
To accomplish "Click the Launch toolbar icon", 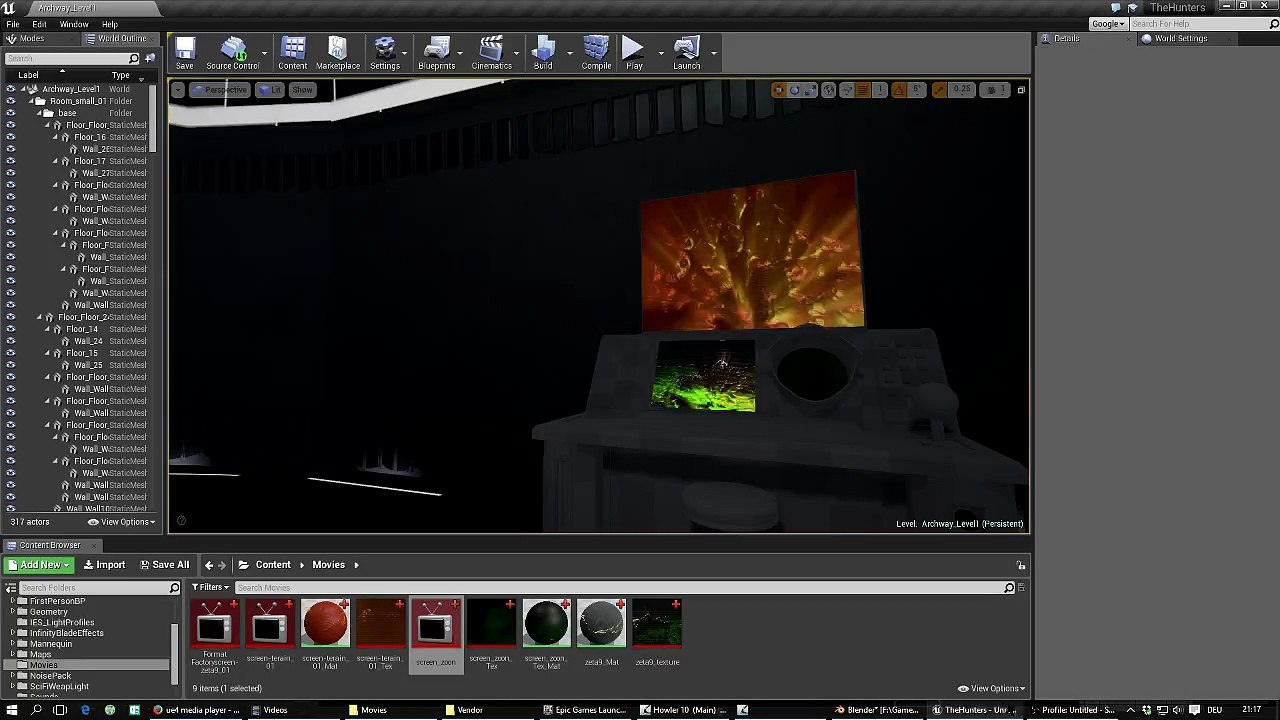I will coord(686,52).
